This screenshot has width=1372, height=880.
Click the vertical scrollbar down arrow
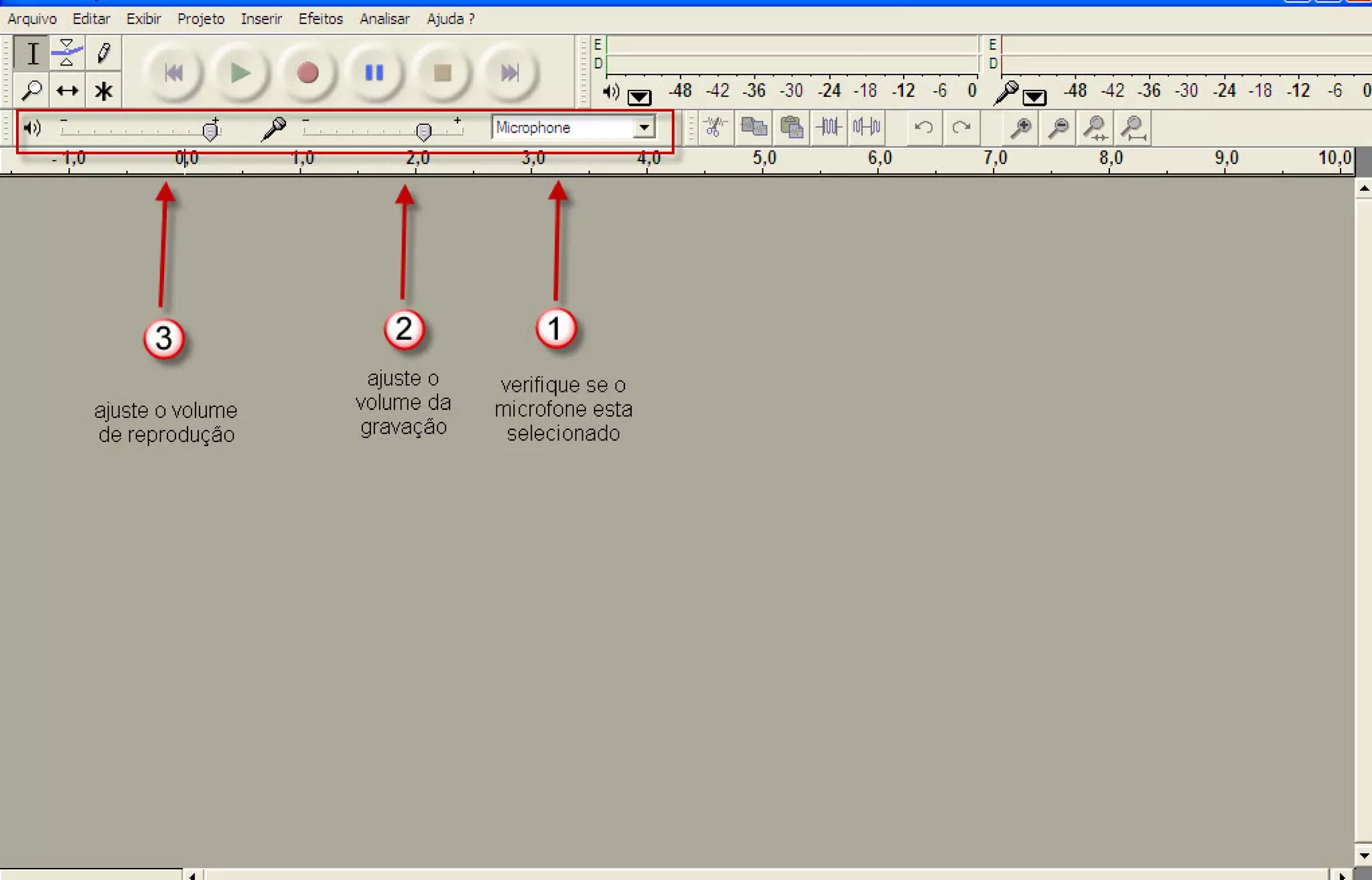point(1364,855)
